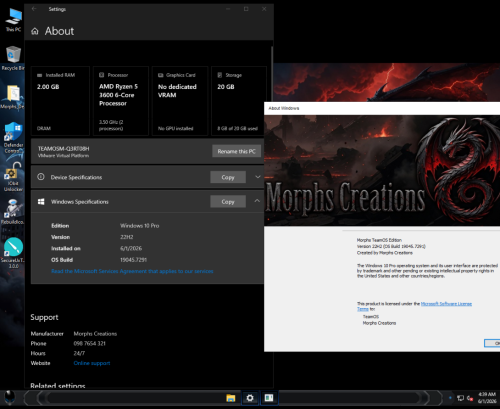The image size is (500, 409).
Task: Open the Online support website link
Action: (92, 363)
